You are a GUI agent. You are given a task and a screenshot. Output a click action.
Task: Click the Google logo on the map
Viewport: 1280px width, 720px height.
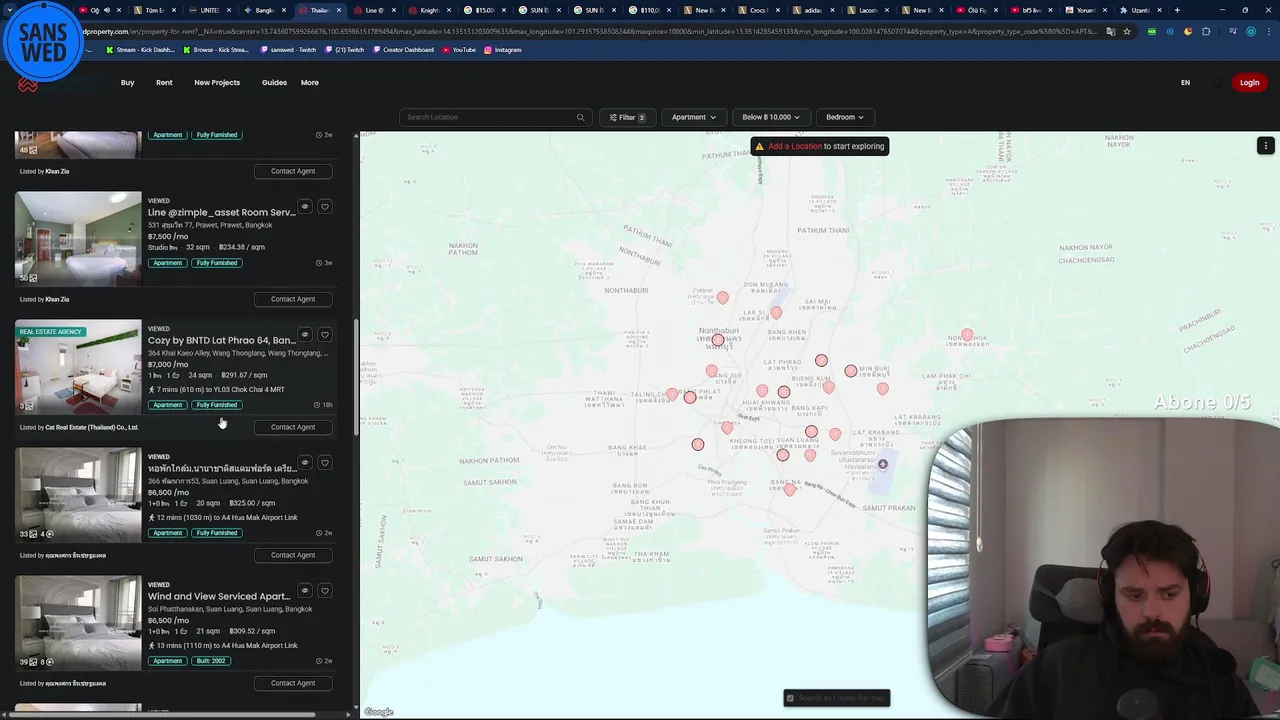click(379, 712)
